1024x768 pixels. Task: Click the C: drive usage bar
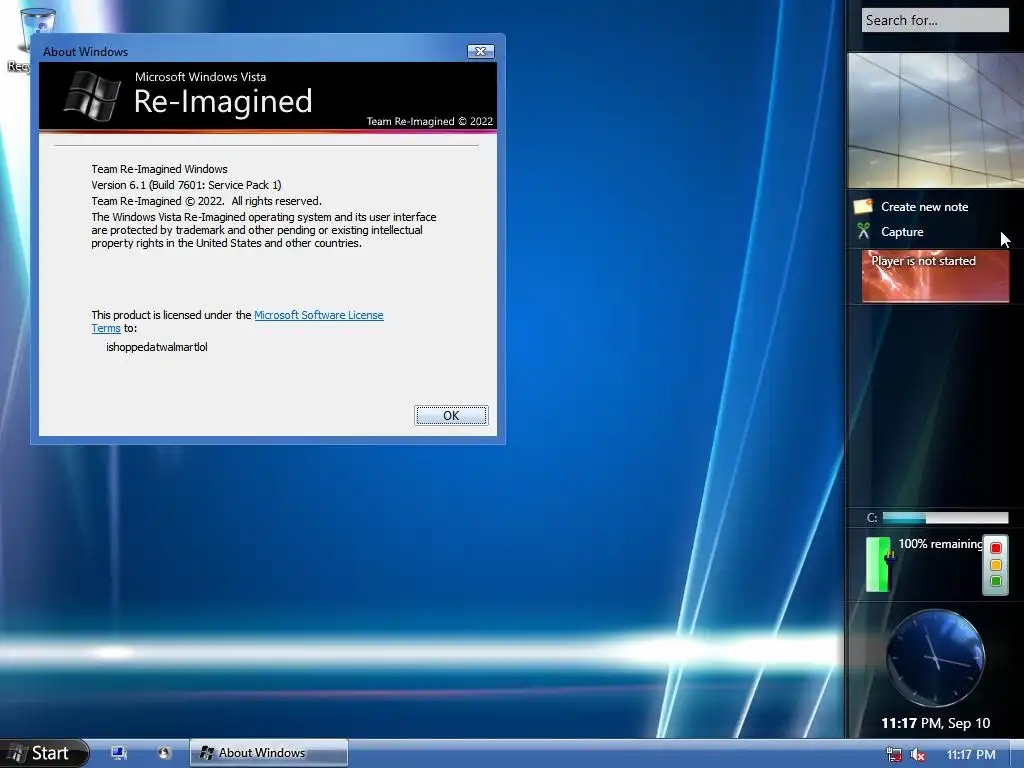point(945,518)
